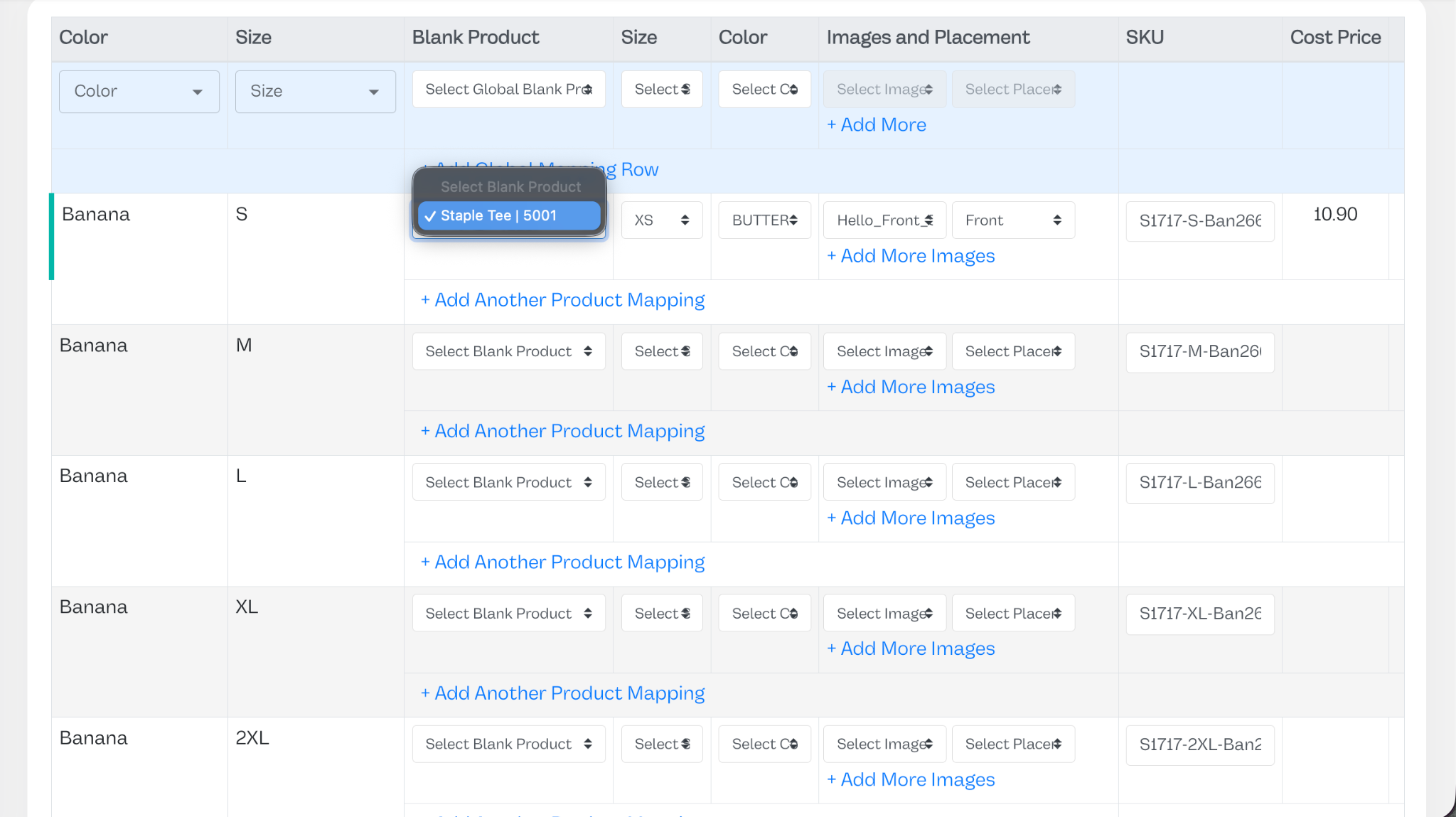Open the global Color filter dropdown
Viewport: 1456px width, 817px height.
pyautogui.click(x=139, y=92)
